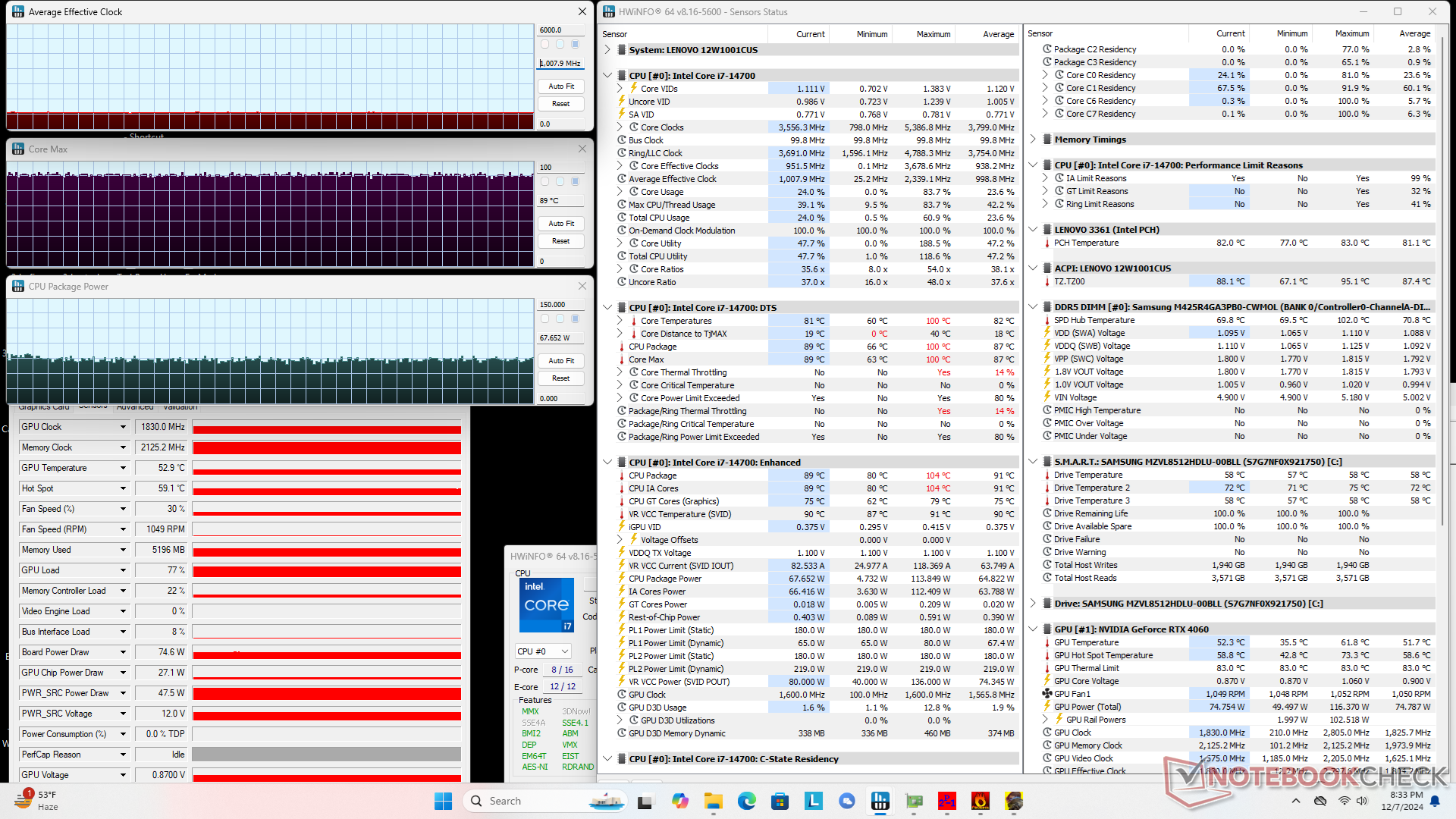Image resolution: width=1456 pixels, height=819 pixels.
Task: Open the notification bell in system tray
Action: [x=1435, y=801]
